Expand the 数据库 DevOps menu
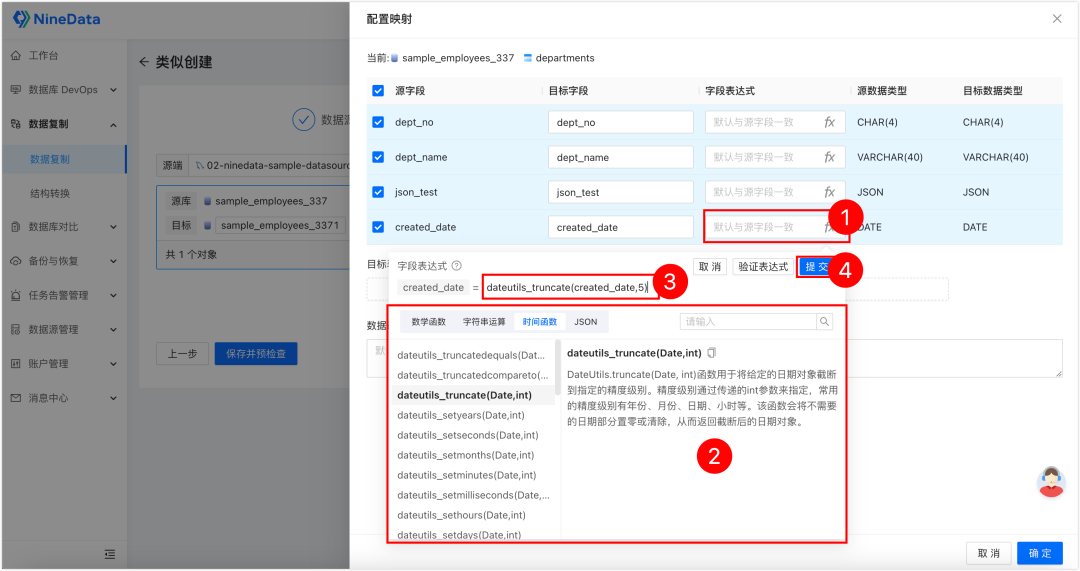The height and width of the screenshot is (571, 1080). click(x=114, y=90)
